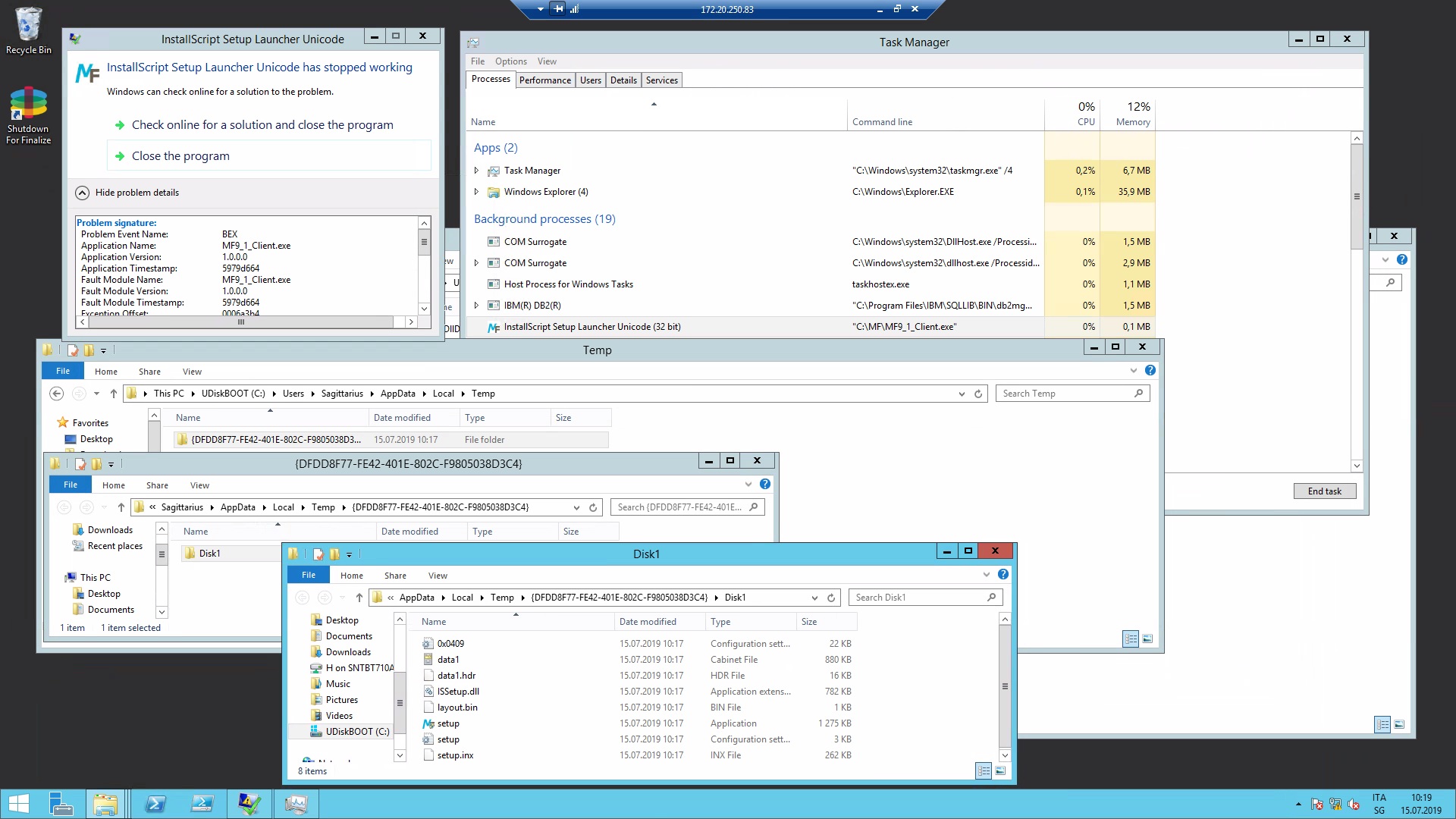The width and height of the screenshot is (1456, 819).
Task: Sort processes by the CPU column
Action: (x=1072, y=114)
